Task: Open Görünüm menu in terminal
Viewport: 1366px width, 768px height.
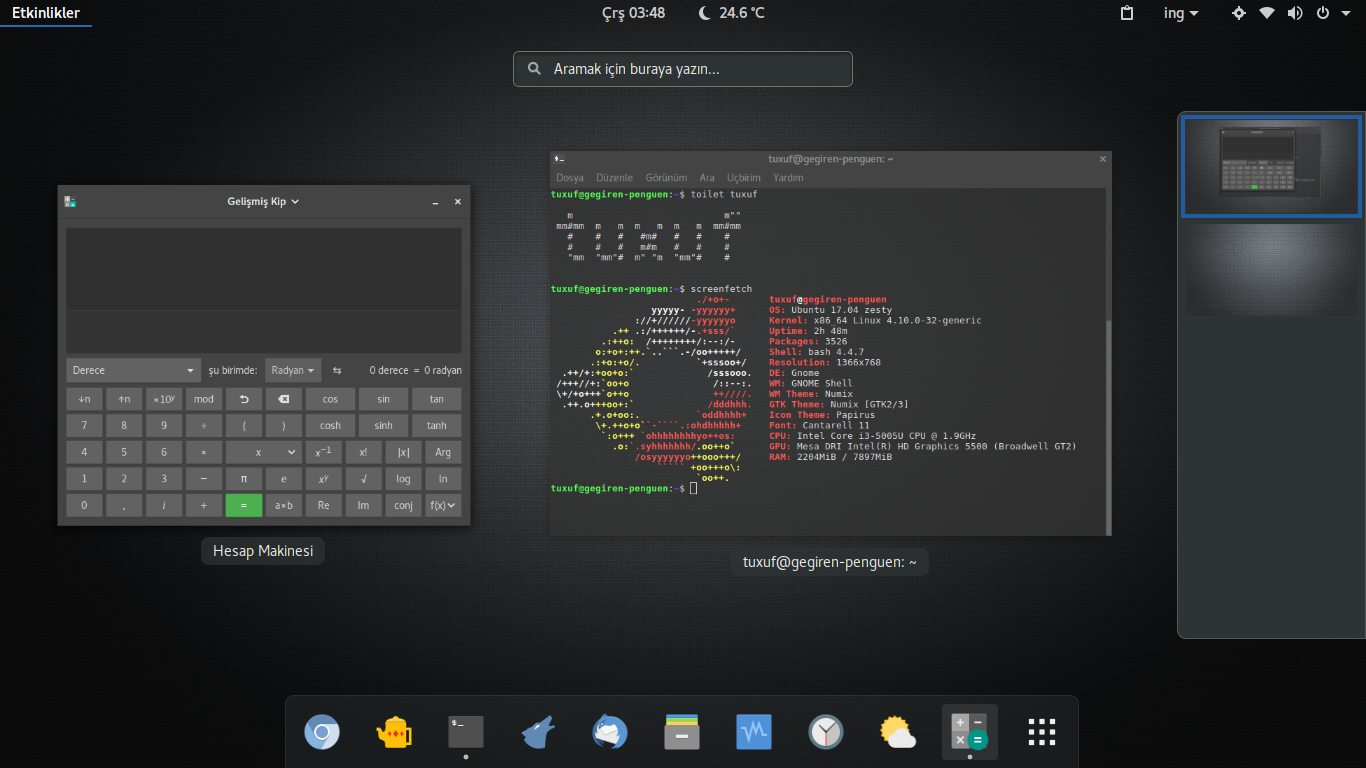Action: (x=666, y=178)
